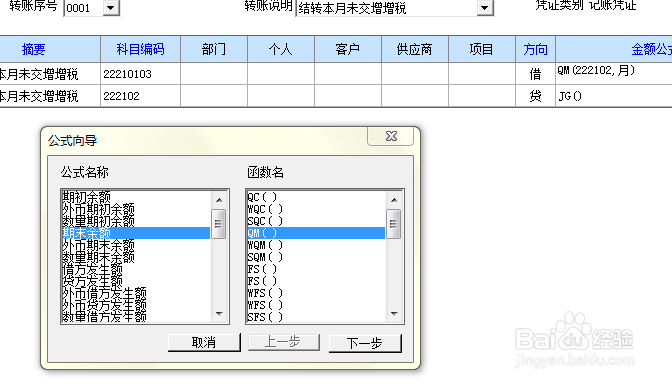Click the 个人 column header
Image resolution: width=672 pixels, height=384 pixels.
coord(281,49)
